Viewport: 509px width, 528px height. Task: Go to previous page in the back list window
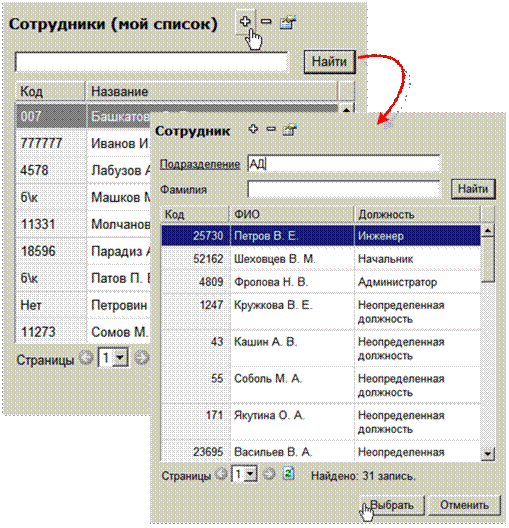[86, 358]
